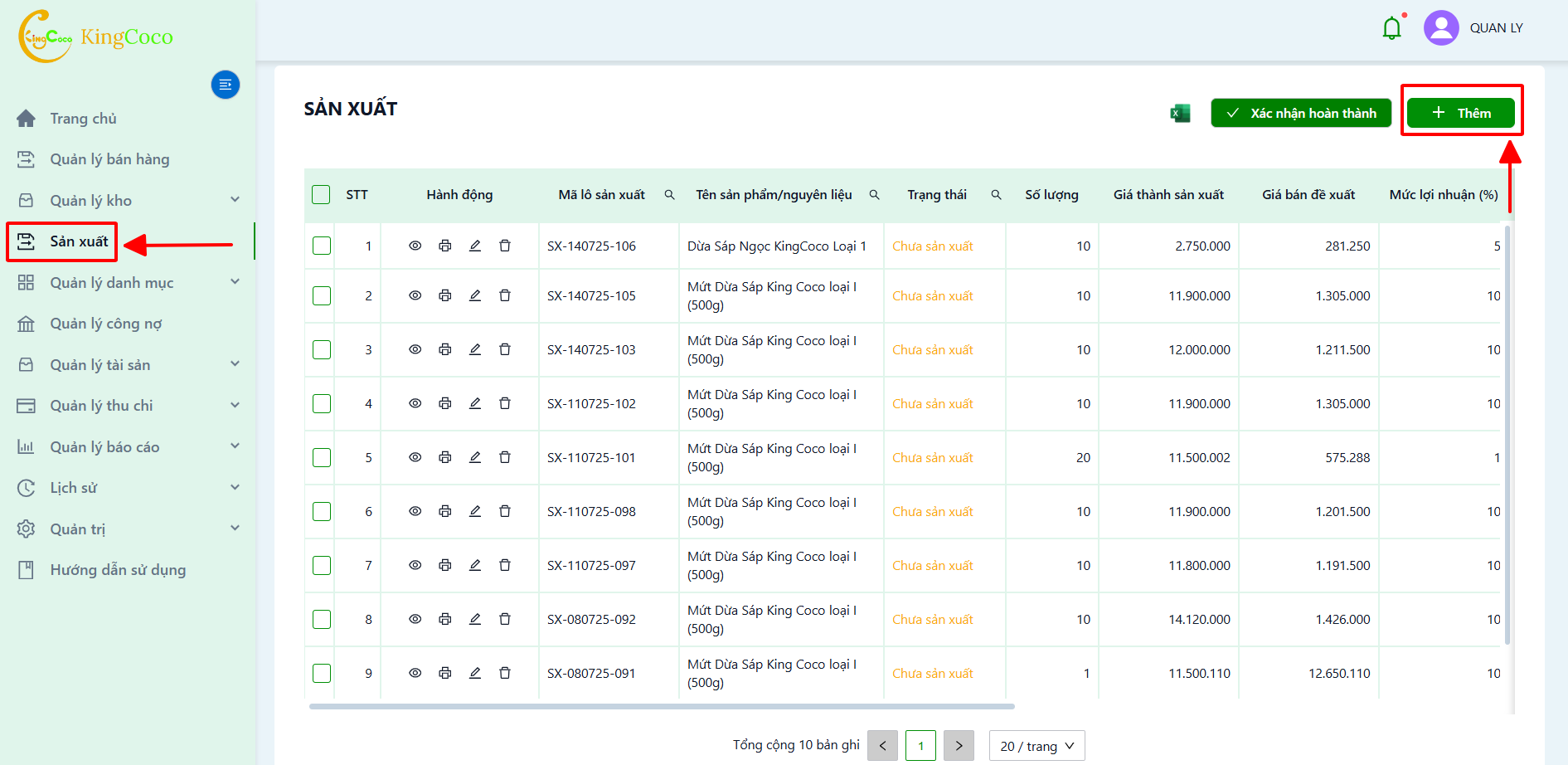This screenshot has width=1568, height=765.
Task: Edit batch SX-140725-105
Action: pos(475,295)
